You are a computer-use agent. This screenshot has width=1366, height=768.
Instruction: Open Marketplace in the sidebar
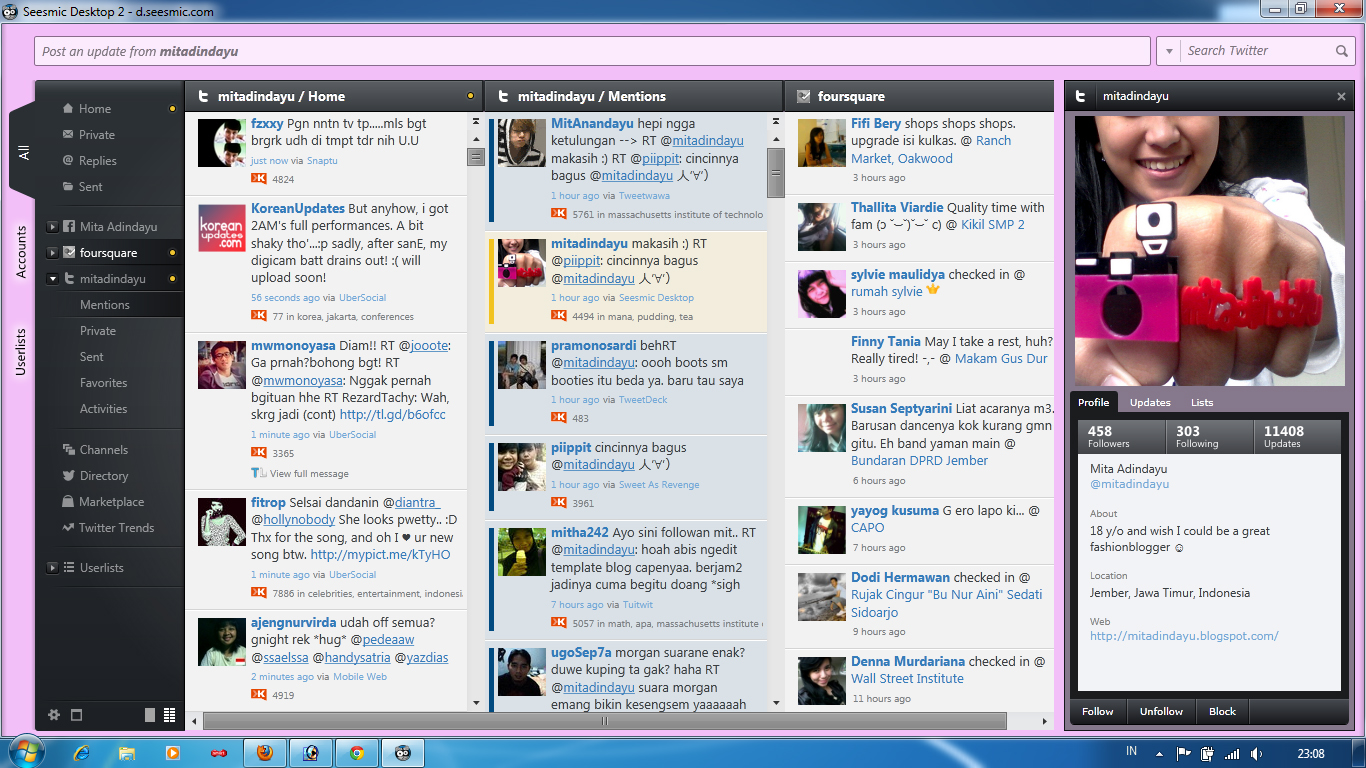[x=111, y=502]
